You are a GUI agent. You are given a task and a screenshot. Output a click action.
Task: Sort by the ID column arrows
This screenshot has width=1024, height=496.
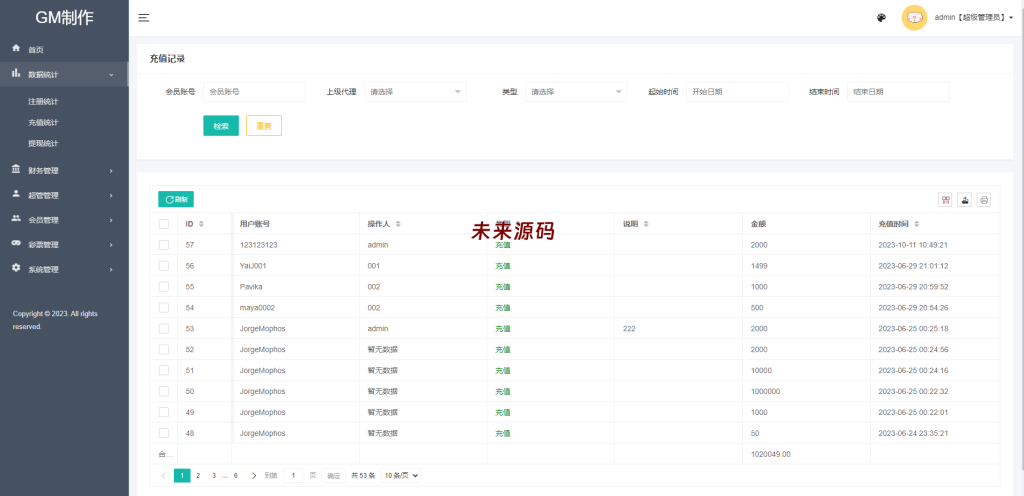point(201,224)
